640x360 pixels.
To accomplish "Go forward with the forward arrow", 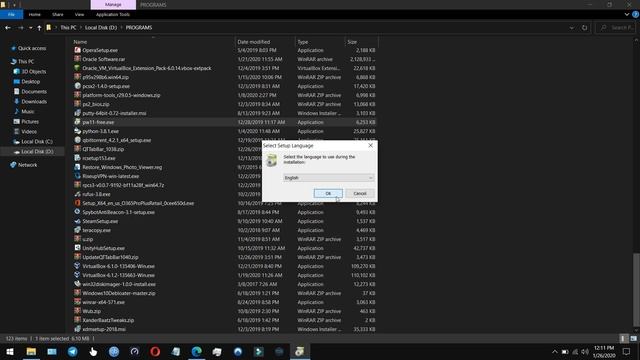I will click(x=20, y=28).
